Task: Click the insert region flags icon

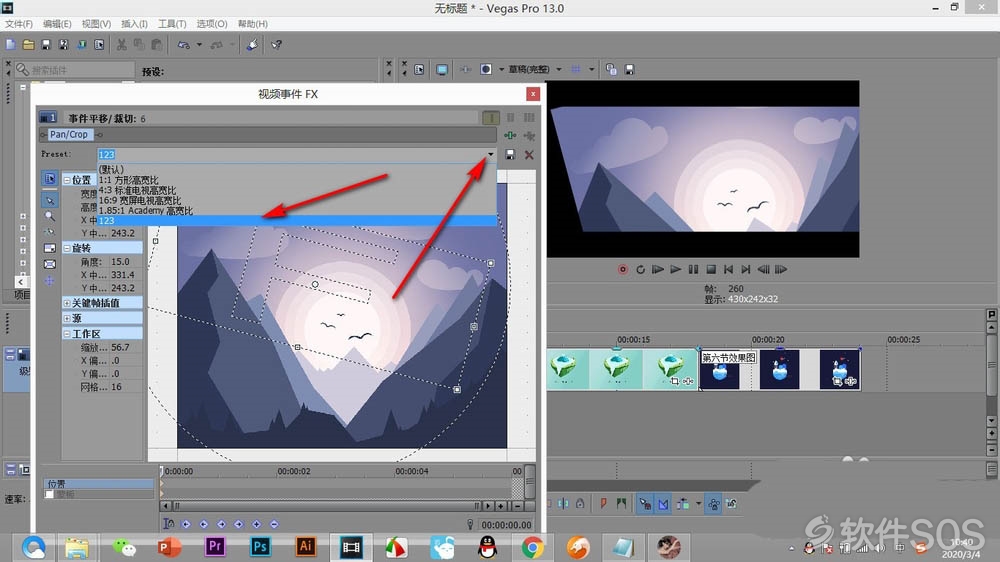Action: tap(621, 504)
